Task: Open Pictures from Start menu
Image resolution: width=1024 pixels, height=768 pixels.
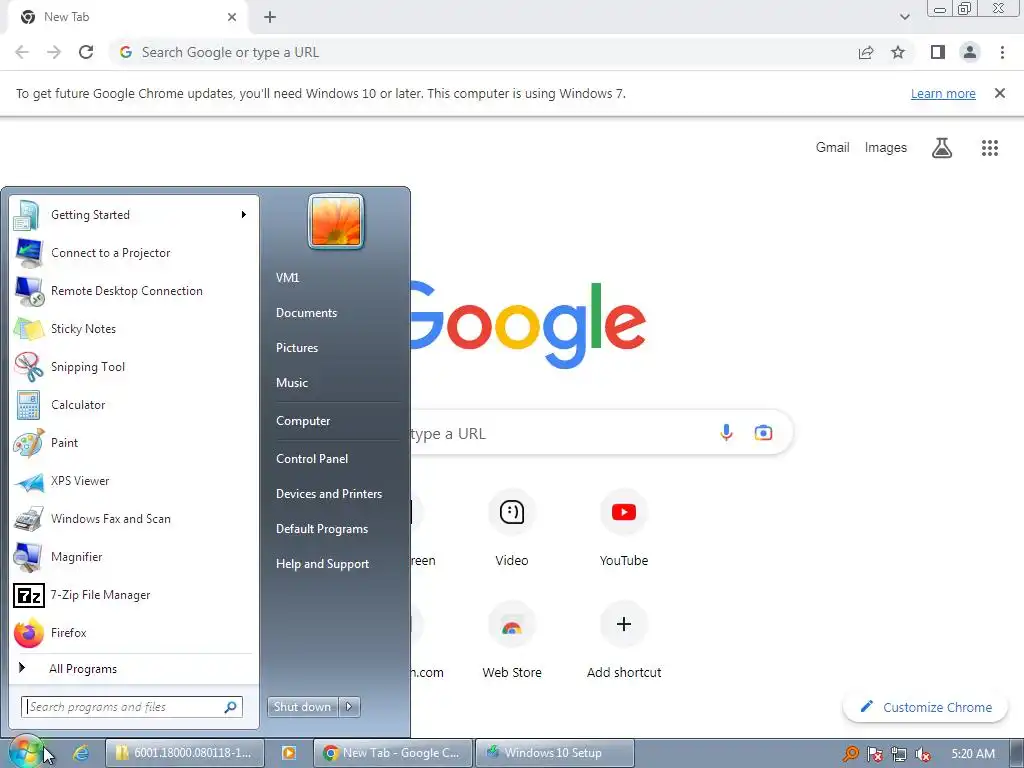Action: 296,348
